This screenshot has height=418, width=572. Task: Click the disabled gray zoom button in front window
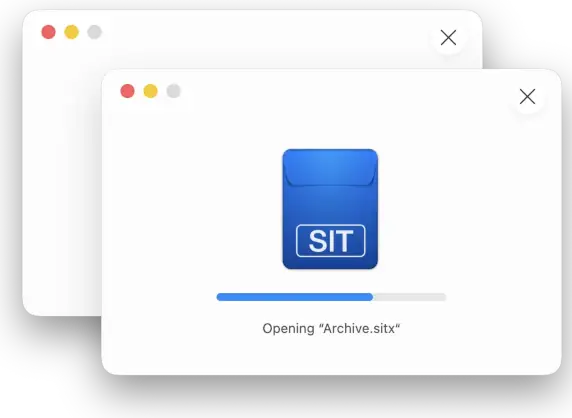coord(174,91)
